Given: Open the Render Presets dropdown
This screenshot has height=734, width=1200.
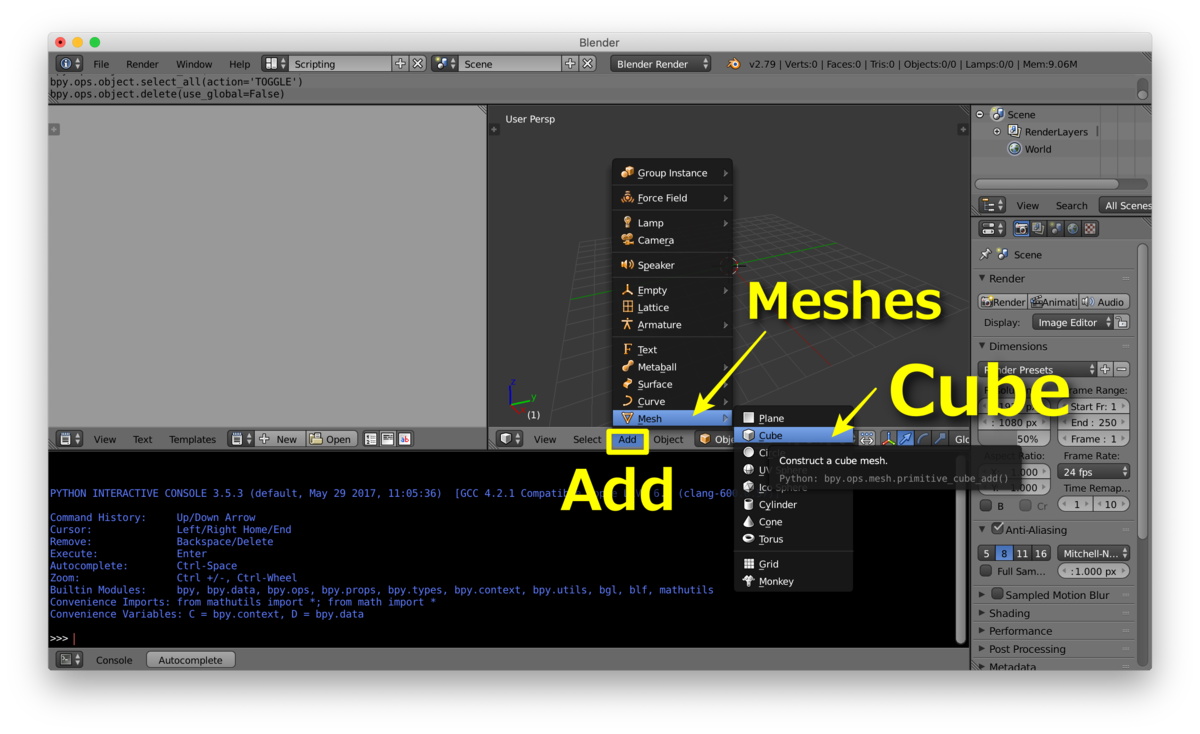Looking at the screenshot, I should (x=1038, y=370).
